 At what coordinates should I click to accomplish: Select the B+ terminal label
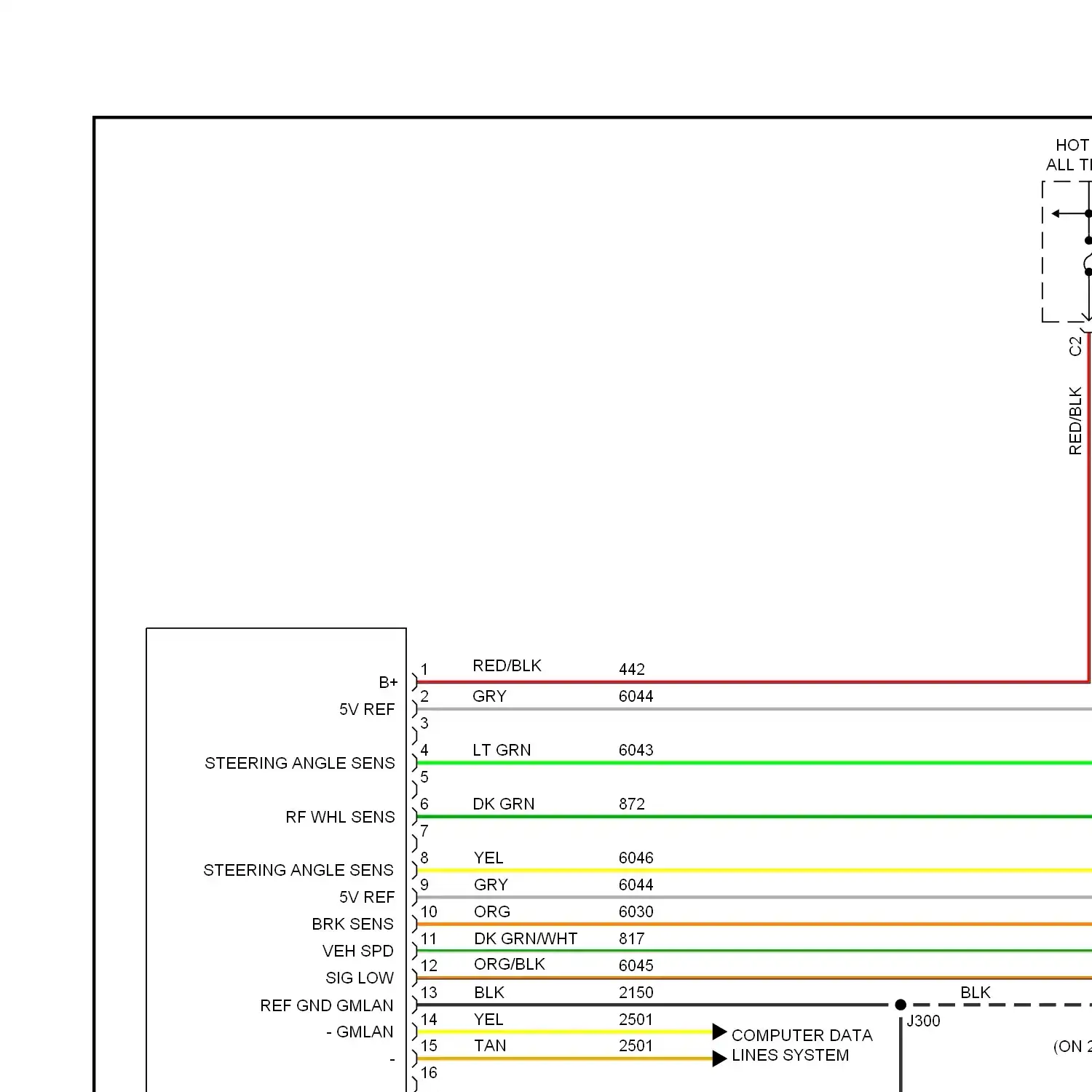tap(388, 682)
